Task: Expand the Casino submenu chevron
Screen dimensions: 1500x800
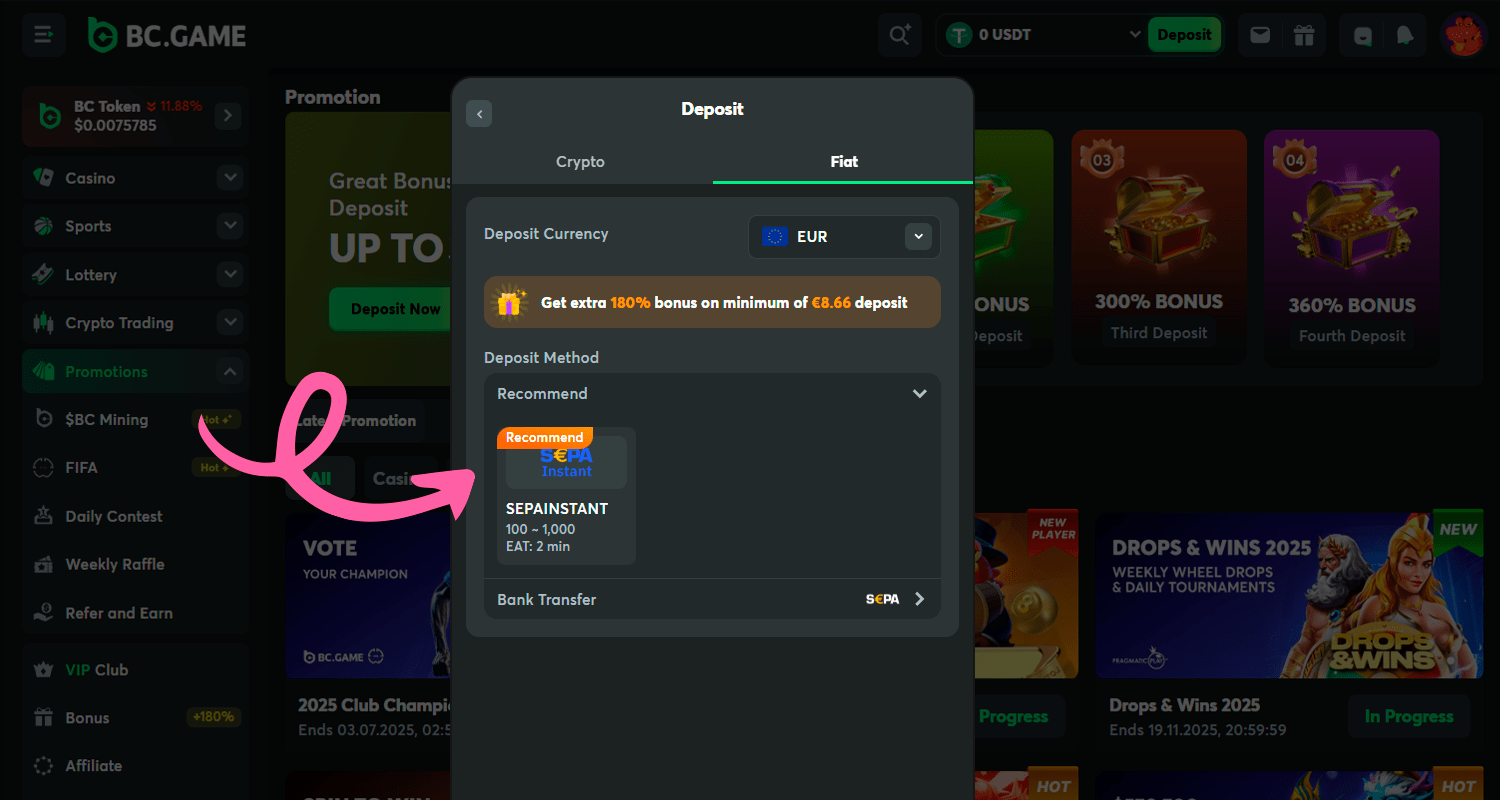Action: (x=230, y=178)
